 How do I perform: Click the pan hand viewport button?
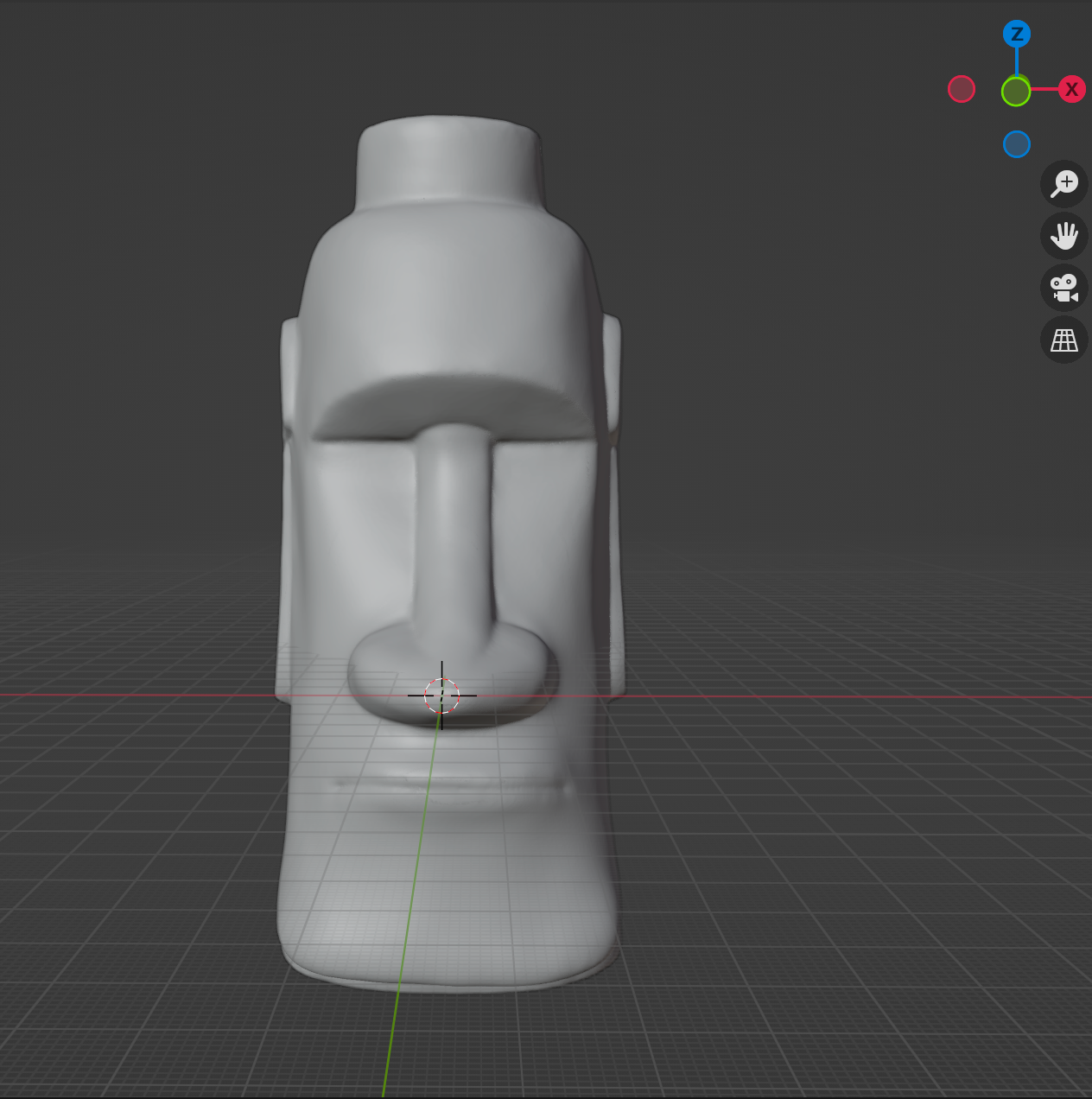click(1064, 235)
